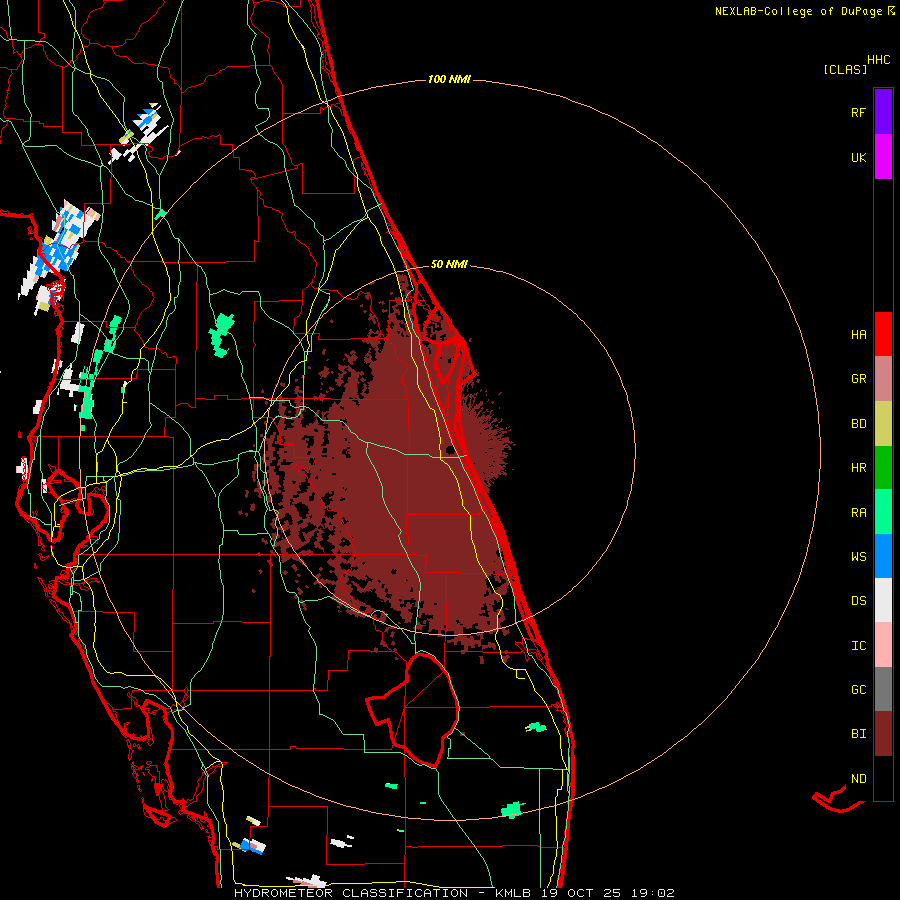Click the ND black legend swatch
This screenshot has width=900, height=900.
tap(883, 778)
